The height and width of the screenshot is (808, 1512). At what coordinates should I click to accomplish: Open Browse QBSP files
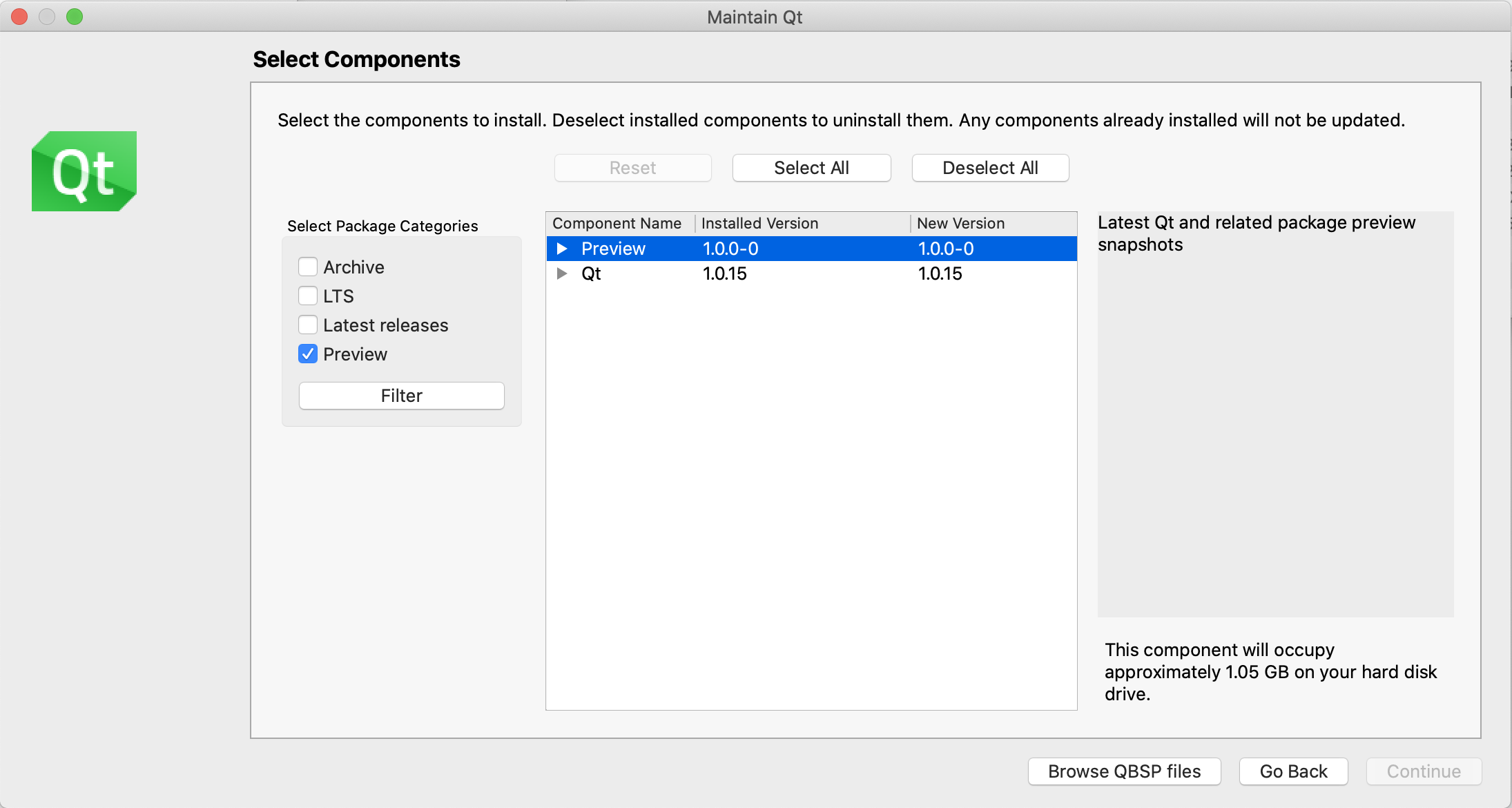pyautogui.click(x=1124, y=771)
